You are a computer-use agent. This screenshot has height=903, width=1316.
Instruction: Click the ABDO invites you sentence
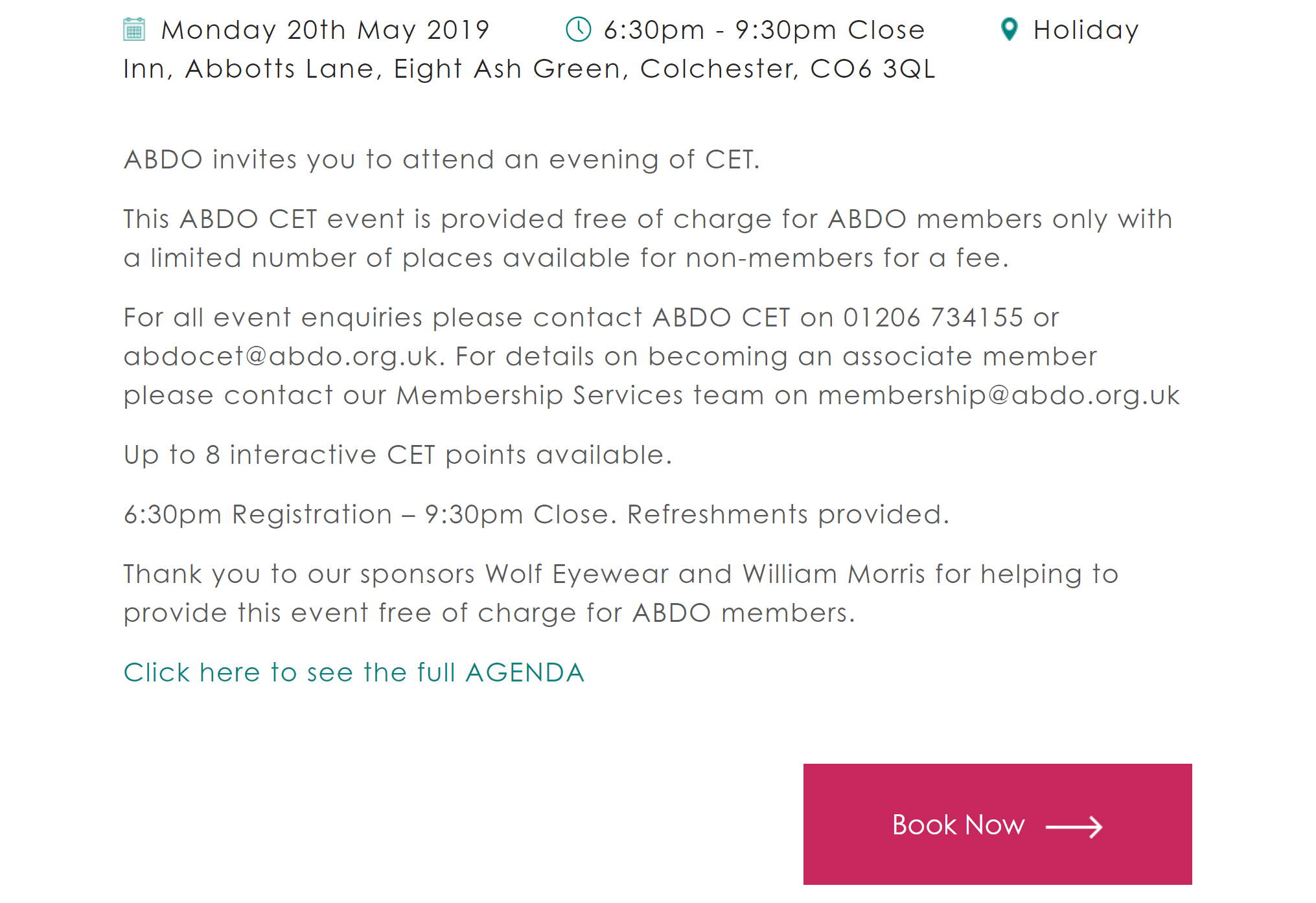pos(441,160)
